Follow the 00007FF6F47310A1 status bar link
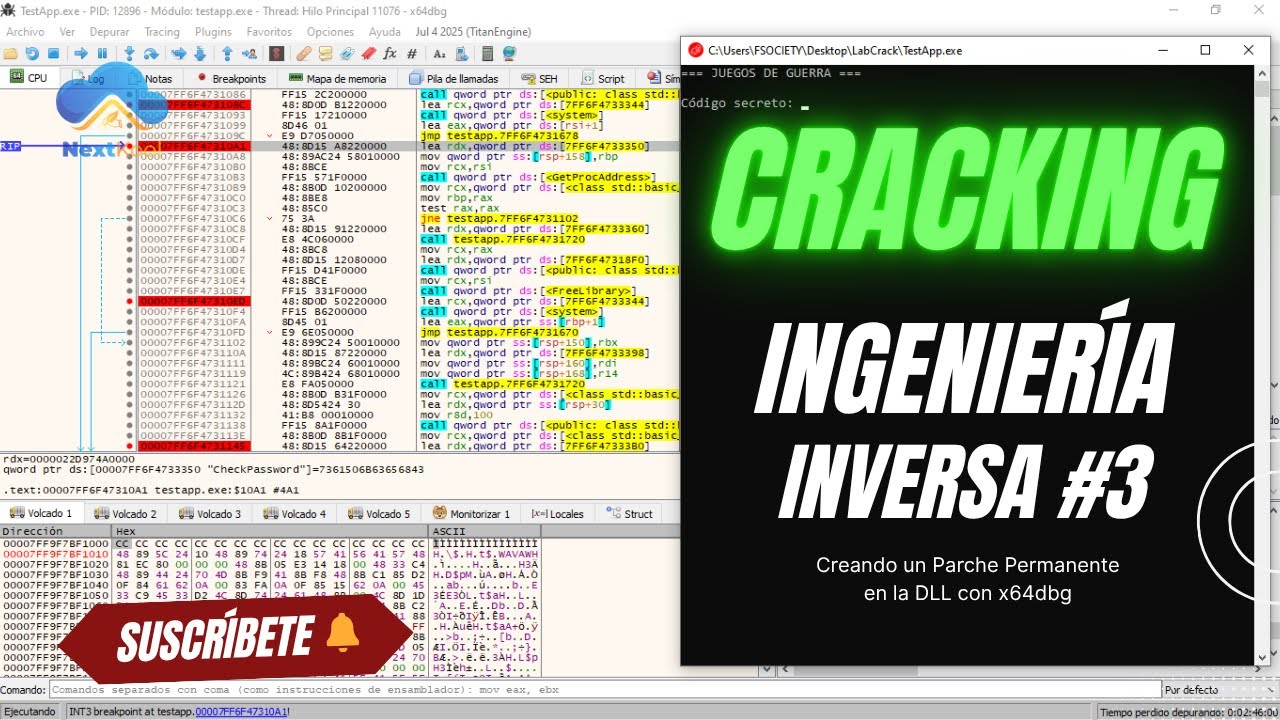This screenshot has width=1280, height=720. [242, 711]
